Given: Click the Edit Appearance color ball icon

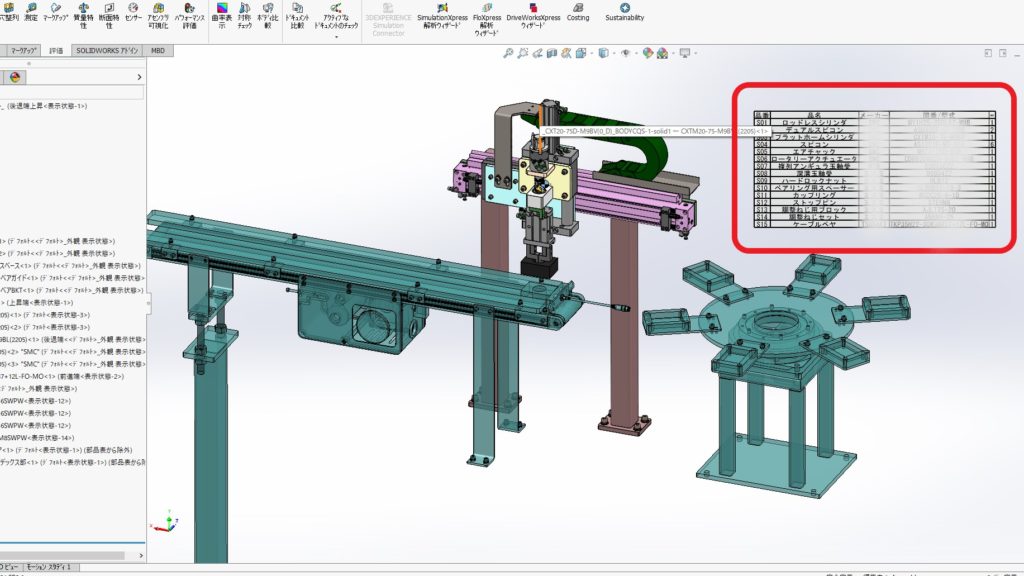Looking at the screenshot, I should click(x=648, y=53).
